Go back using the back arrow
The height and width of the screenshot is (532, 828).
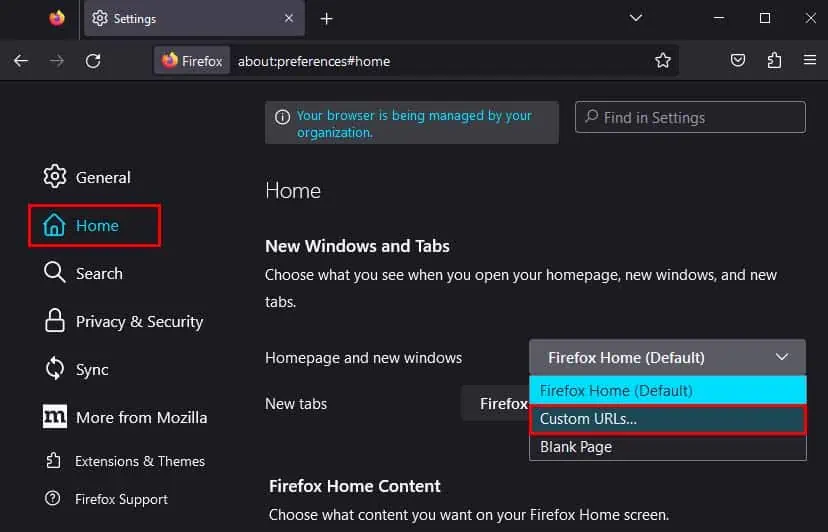point(21,61)
